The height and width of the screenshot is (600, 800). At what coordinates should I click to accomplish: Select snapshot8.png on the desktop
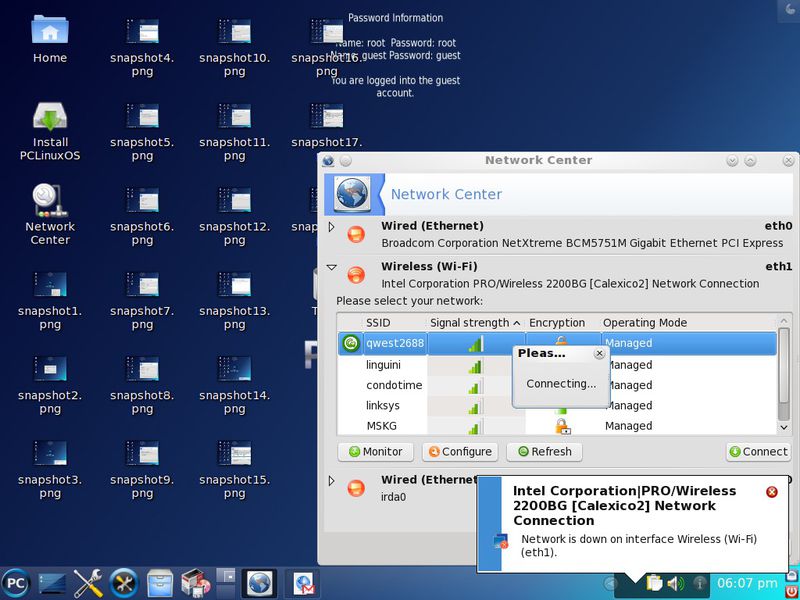tap(142, 384)
